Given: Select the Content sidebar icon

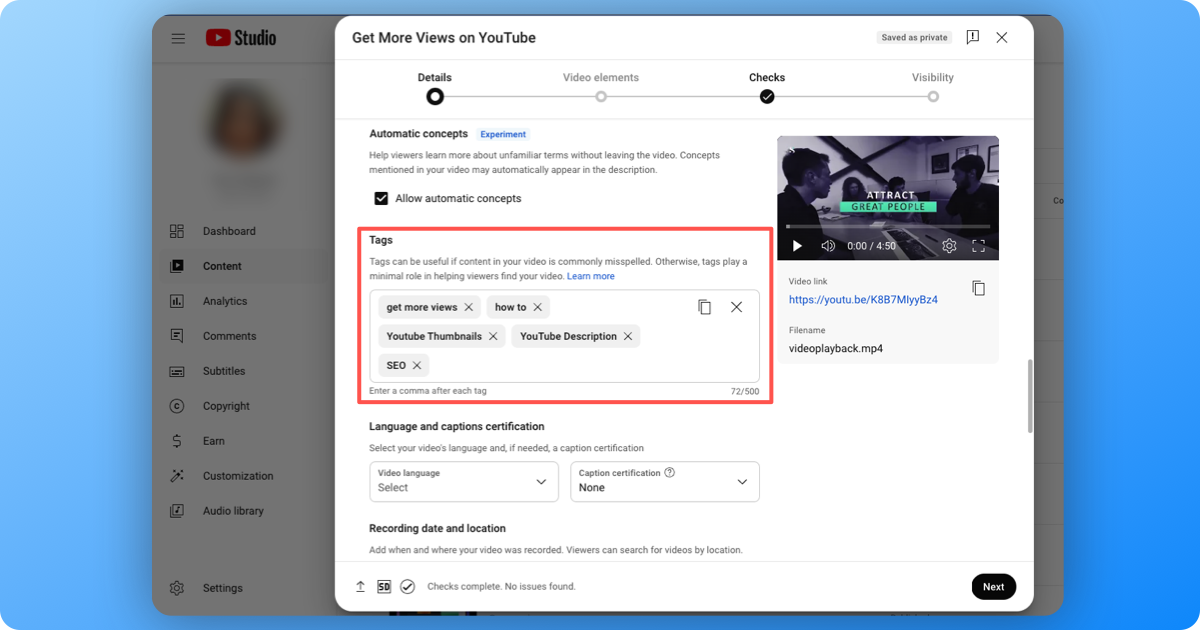Looking at the screenshot, I should (177, 266).
